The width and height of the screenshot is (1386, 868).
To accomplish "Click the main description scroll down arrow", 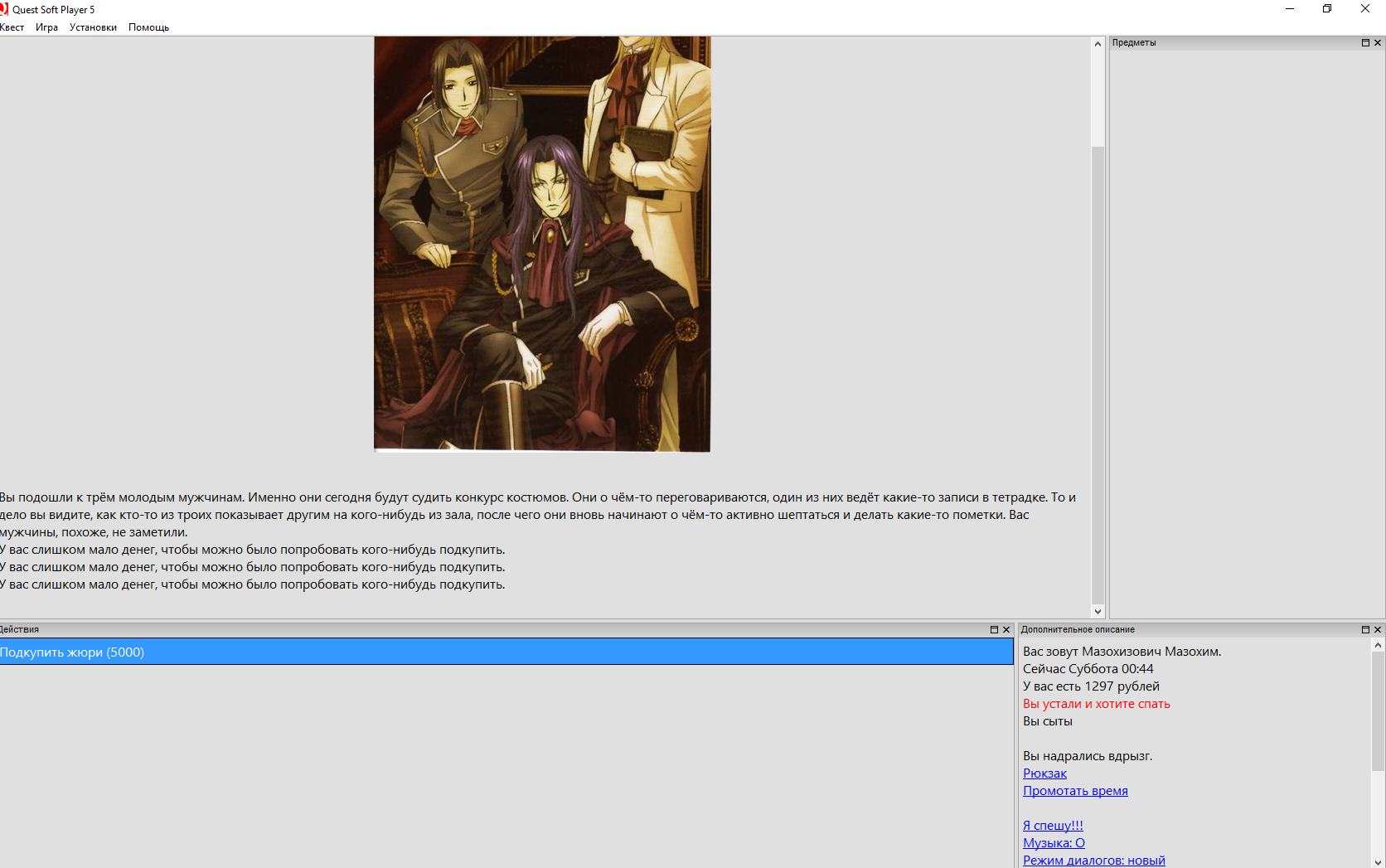I will 1098,611.
